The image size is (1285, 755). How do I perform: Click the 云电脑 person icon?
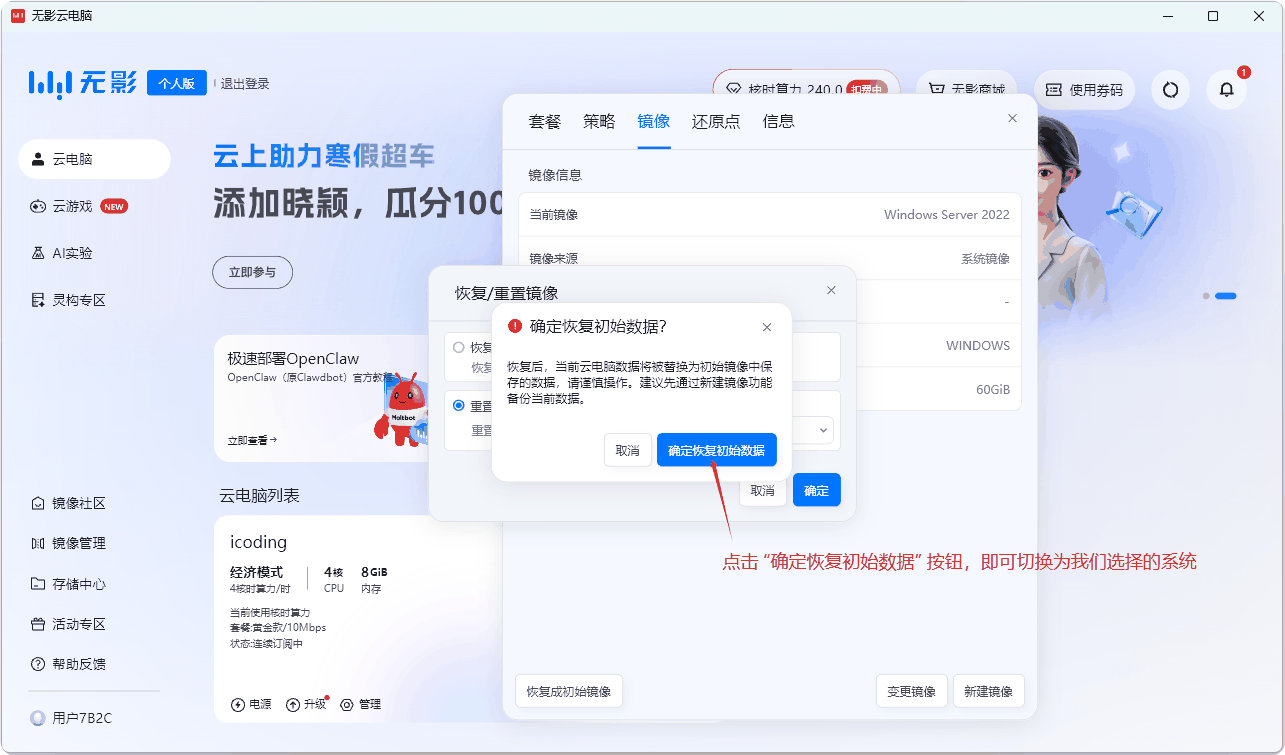click(38, 159)
